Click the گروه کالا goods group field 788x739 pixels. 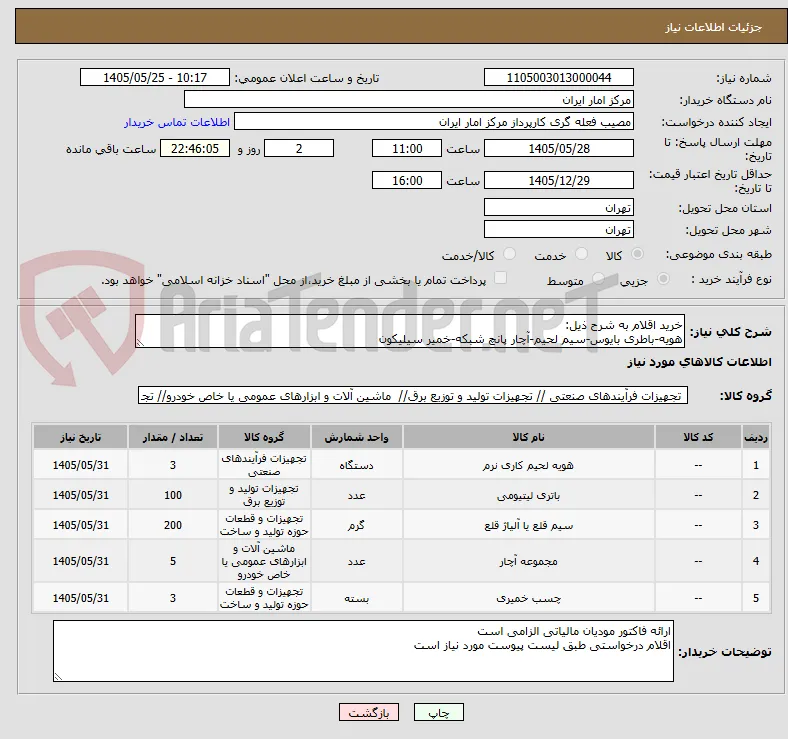coord(413,396)
